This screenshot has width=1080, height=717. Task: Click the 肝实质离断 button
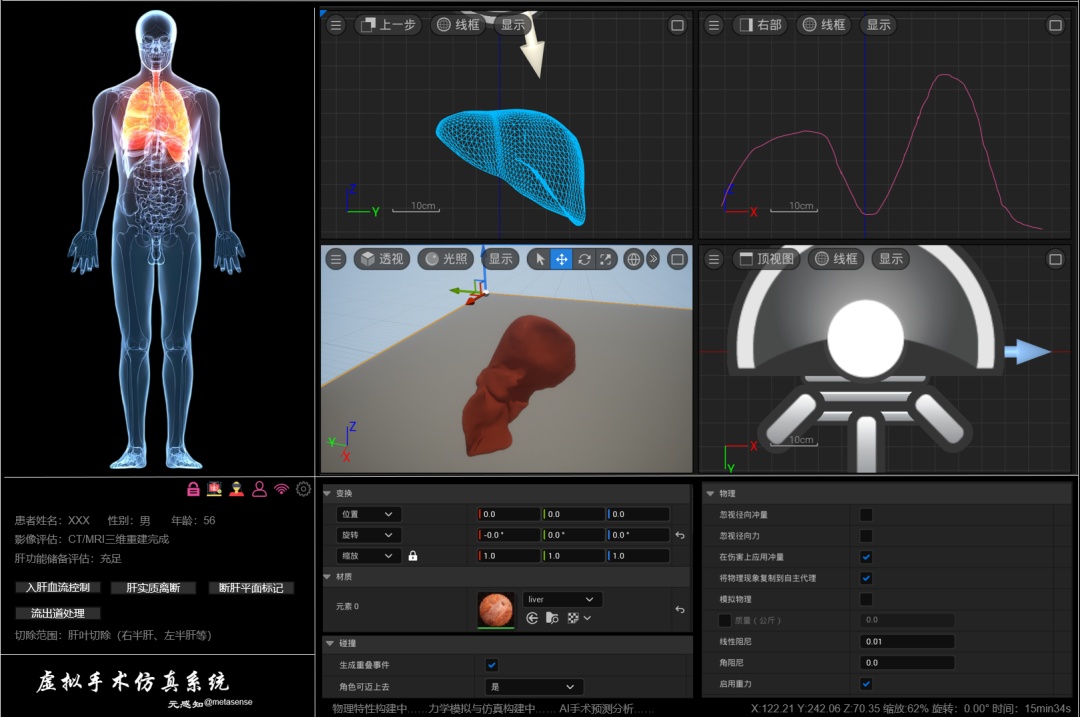pos(154,588)
